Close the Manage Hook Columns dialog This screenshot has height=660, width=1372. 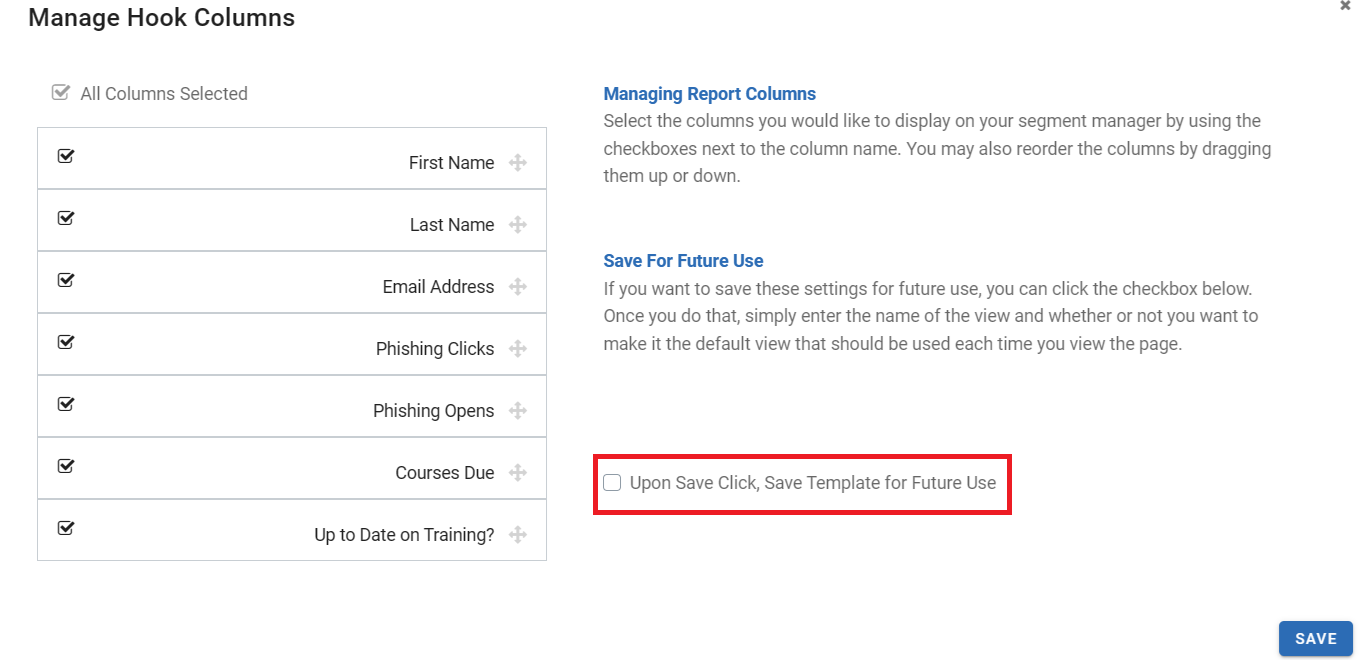click(x=1345, y=5)
